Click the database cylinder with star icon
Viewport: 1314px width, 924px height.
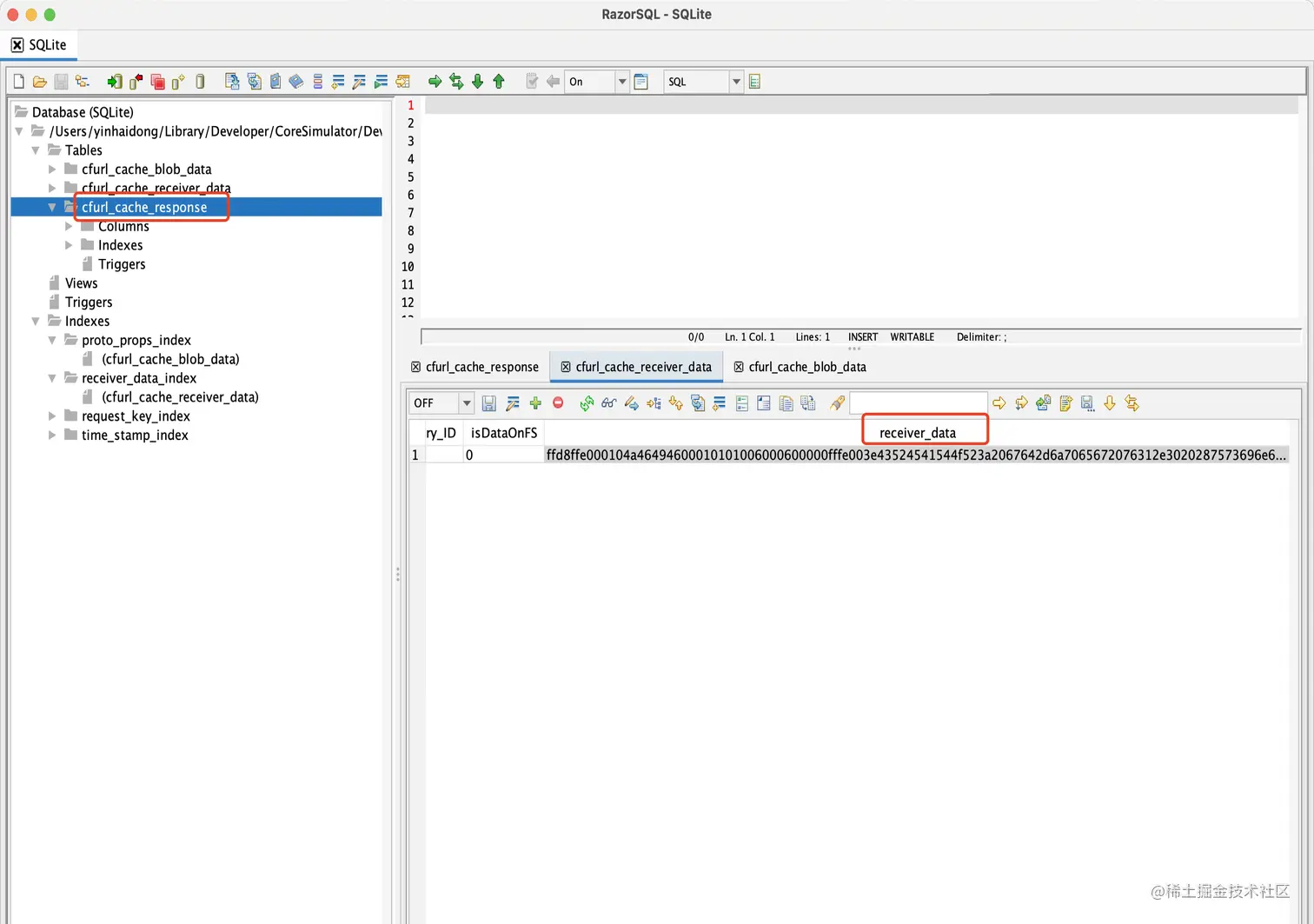(x=178, y=82)
